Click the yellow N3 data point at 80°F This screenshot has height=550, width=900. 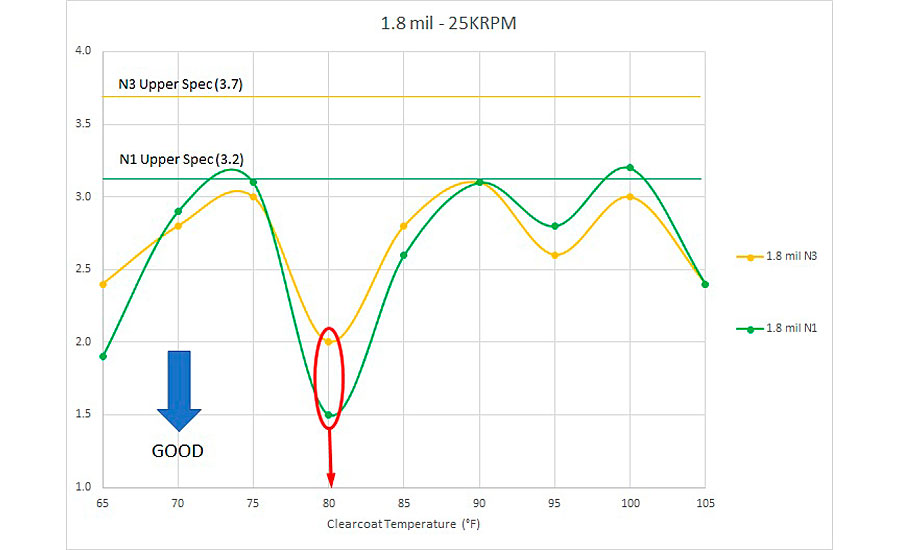(x=328, y=342)
